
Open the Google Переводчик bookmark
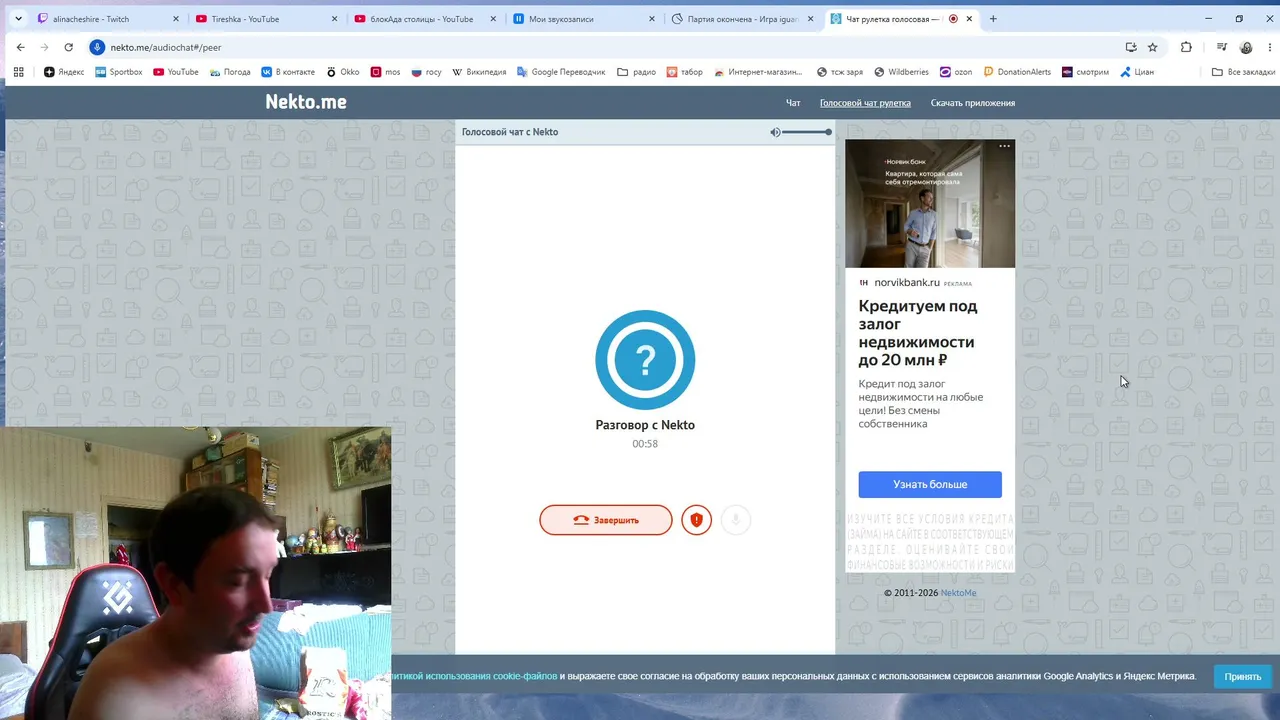click(561, 72)
